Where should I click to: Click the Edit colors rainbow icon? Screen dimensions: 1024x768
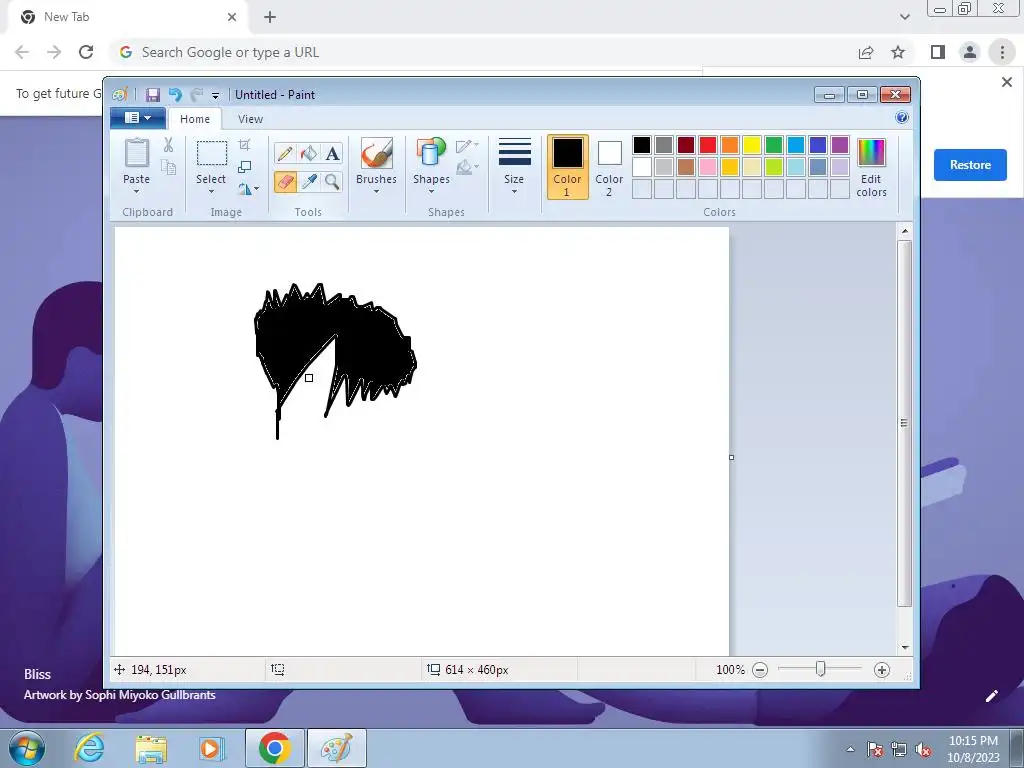pos(871,153)
